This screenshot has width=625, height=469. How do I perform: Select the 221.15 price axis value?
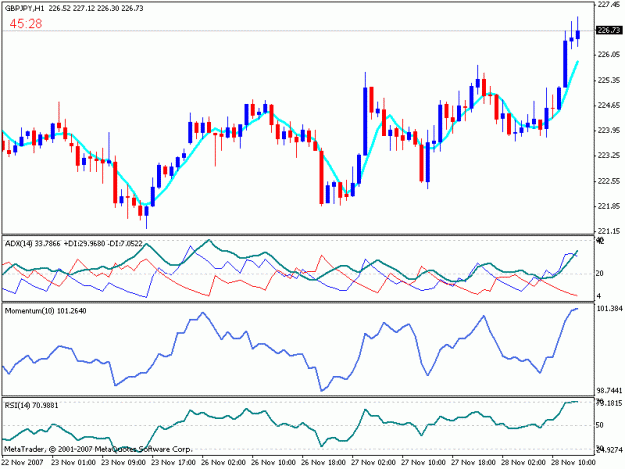tap(609, 231)
